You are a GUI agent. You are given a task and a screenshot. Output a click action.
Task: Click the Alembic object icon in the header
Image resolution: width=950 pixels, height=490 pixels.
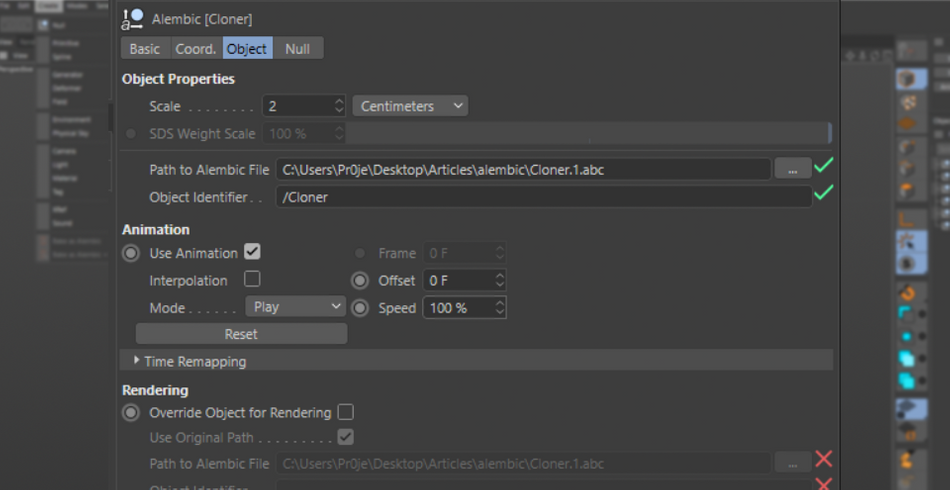pyautogui.click(x=132, y=19)
